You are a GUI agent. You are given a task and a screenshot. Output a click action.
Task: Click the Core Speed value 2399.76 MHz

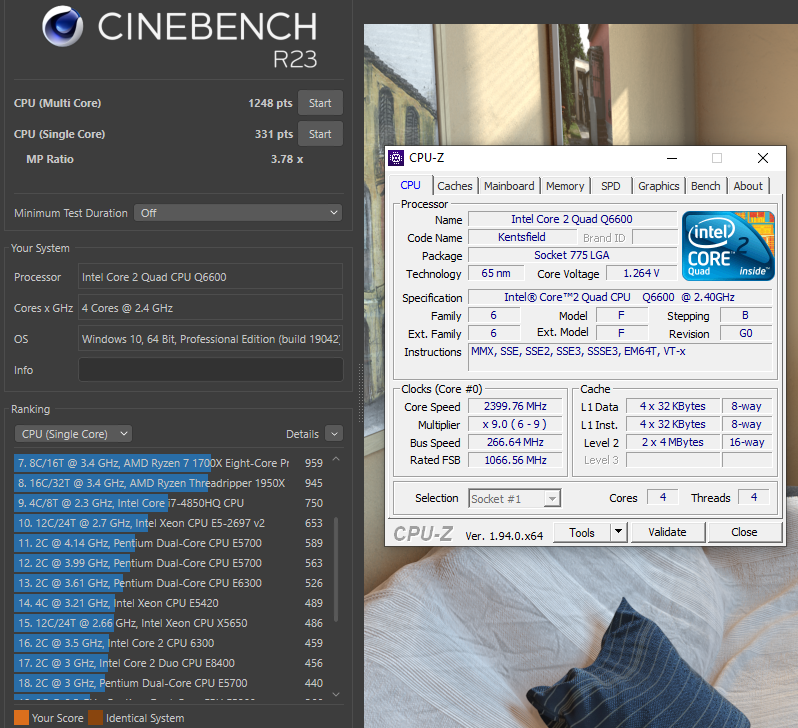515,406
